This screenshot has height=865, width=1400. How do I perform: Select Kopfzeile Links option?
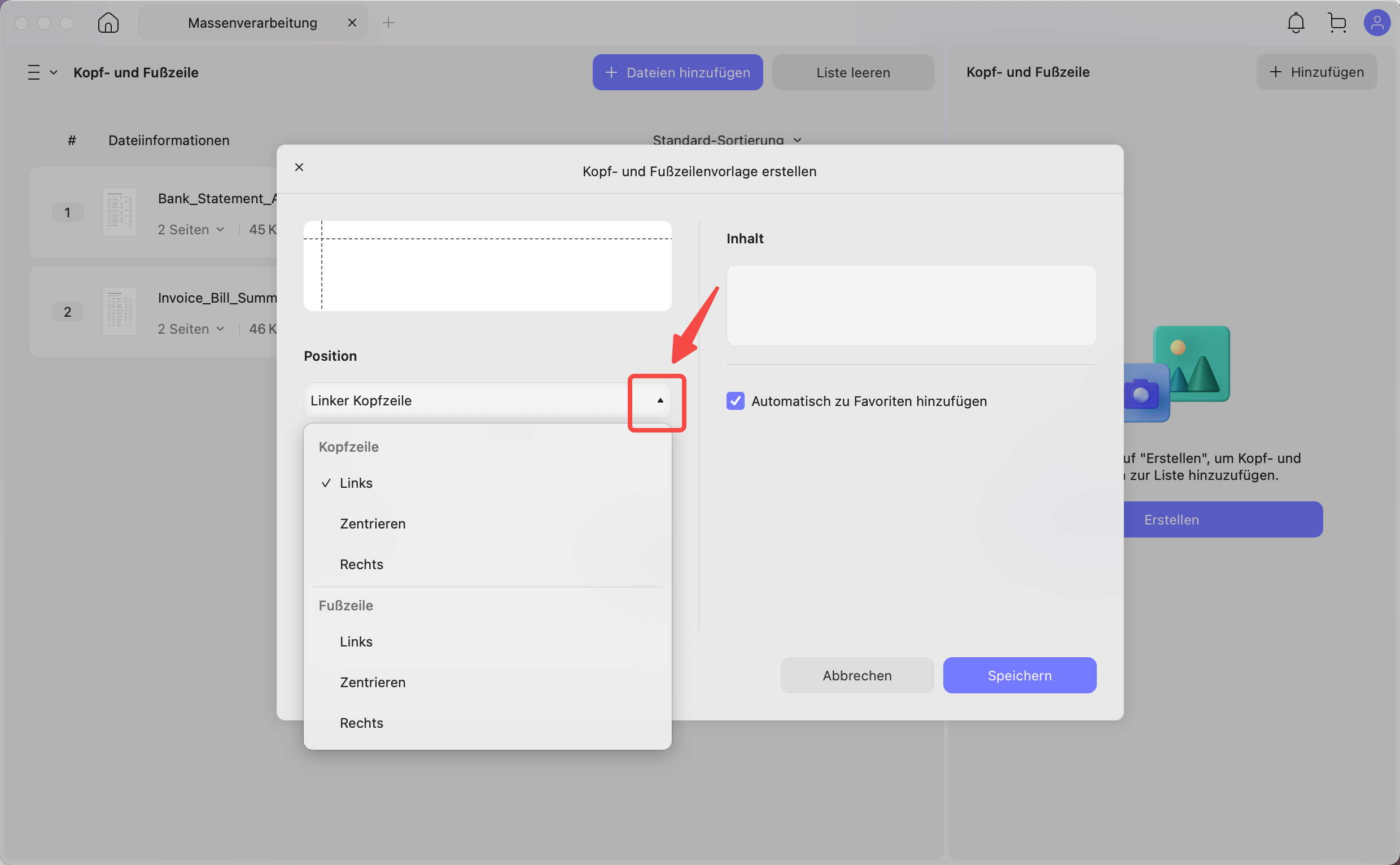tap(487, 483)
